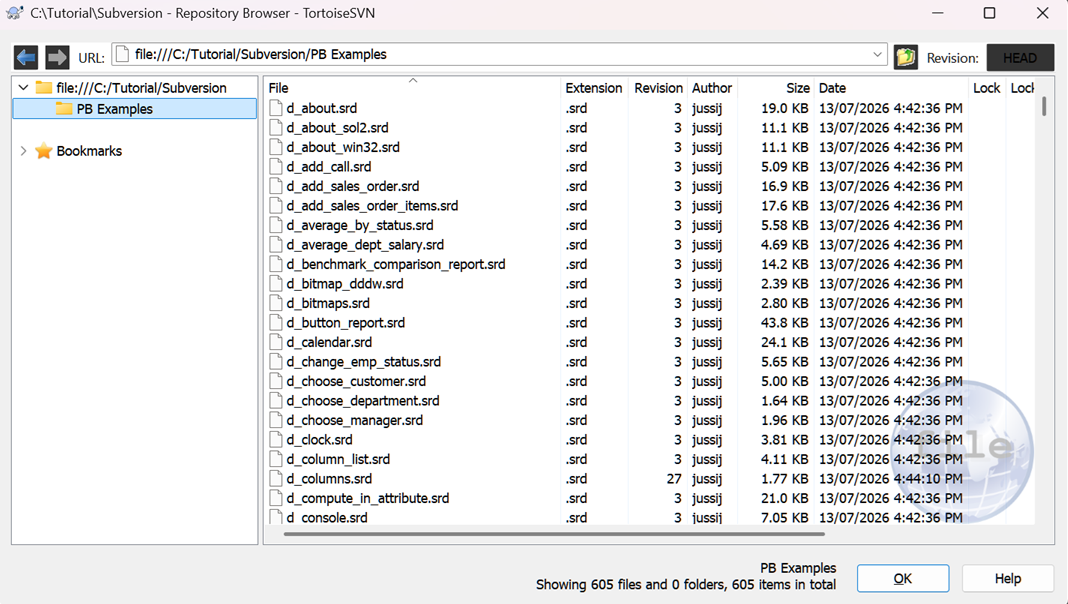Expand the Bookmarks tree node

point(23,150)
